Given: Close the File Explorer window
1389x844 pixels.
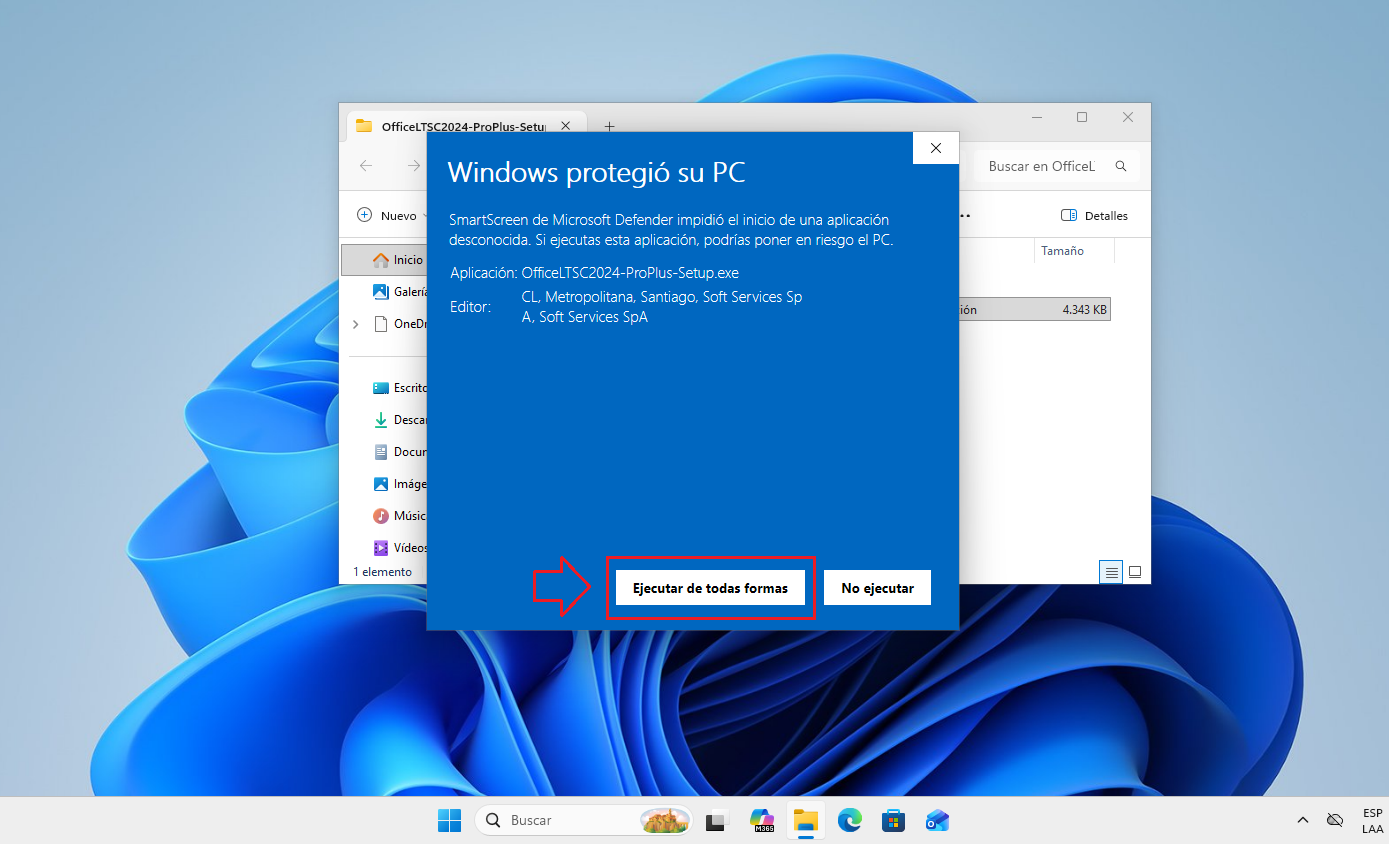Looking at the screenshot, I should pos(1127,117).
